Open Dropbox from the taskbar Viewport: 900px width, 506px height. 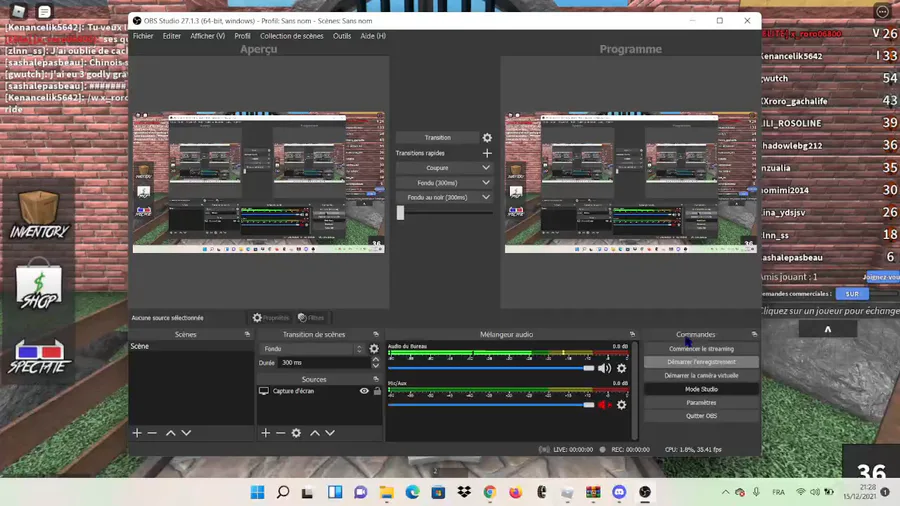point(464,492)
